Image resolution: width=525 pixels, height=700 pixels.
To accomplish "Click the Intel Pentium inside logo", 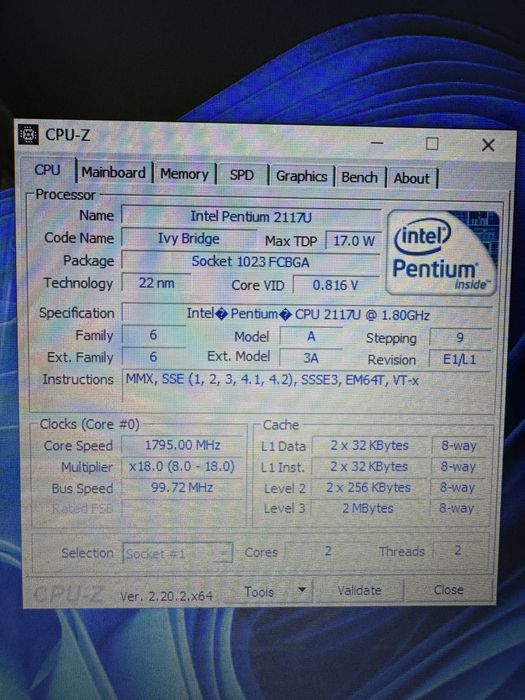I will (442, 253).
